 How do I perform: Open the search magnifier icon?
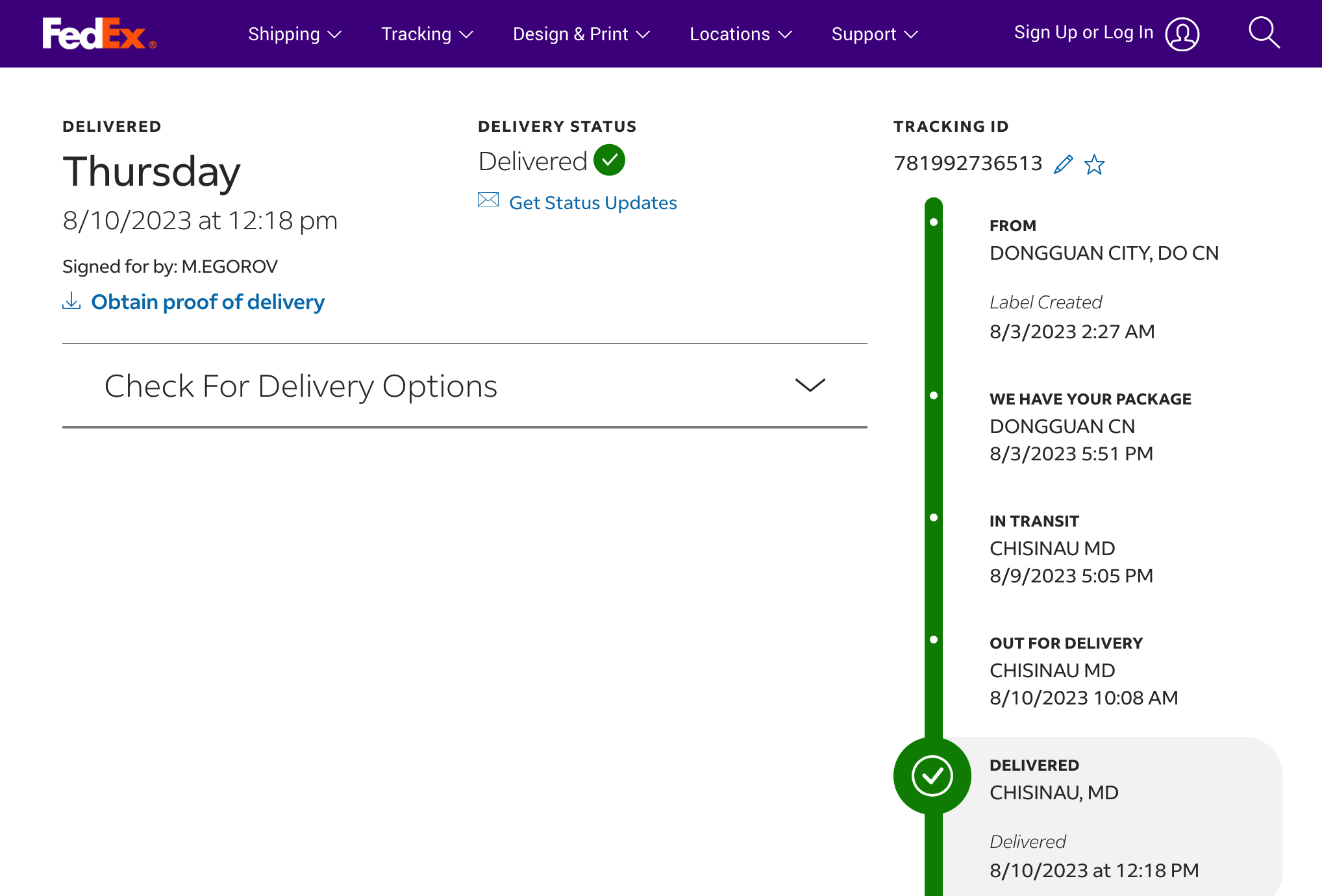(1264, 33)
